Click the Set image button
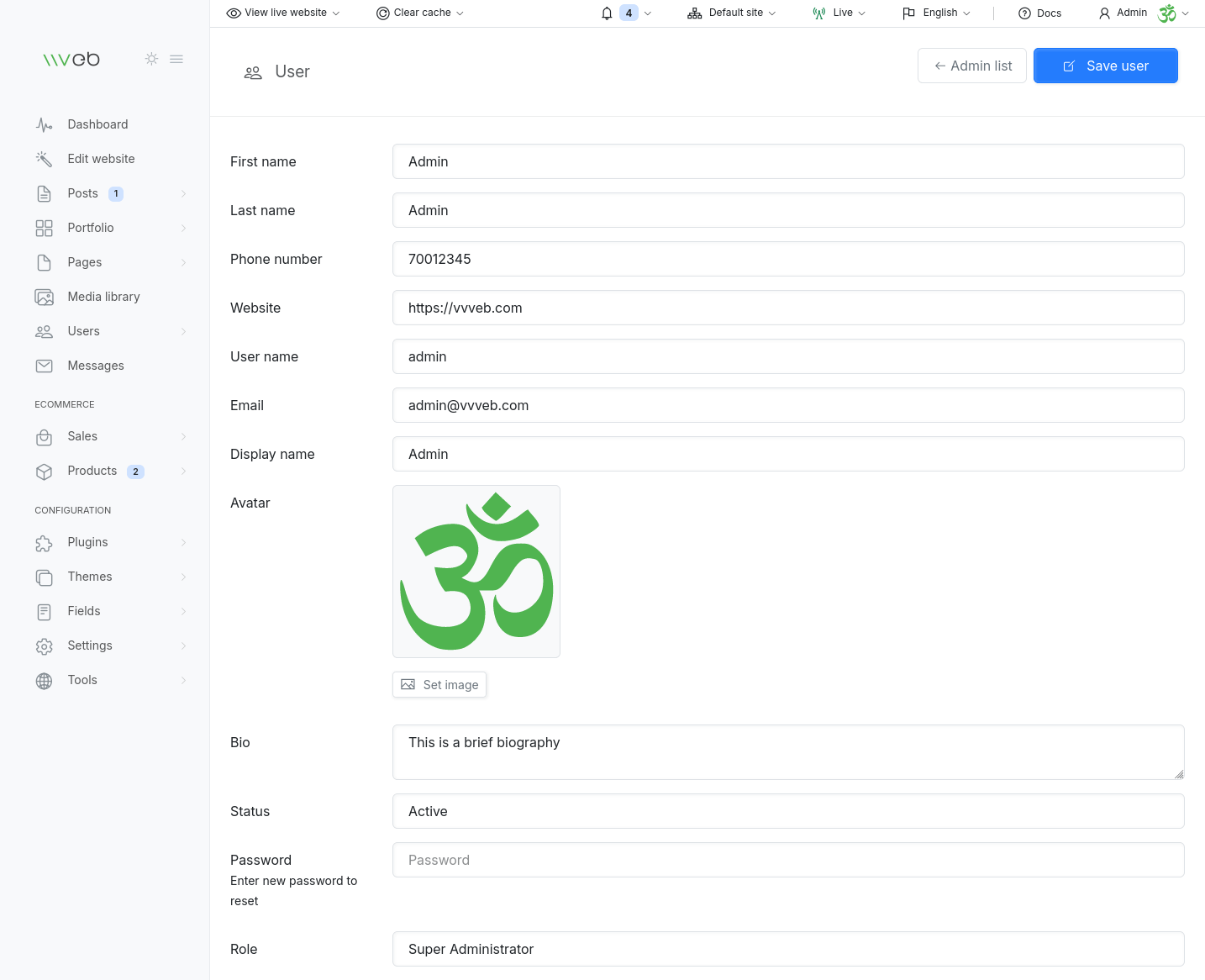The height and width of the screenshot is (980, 1205). tap(439, 685)
